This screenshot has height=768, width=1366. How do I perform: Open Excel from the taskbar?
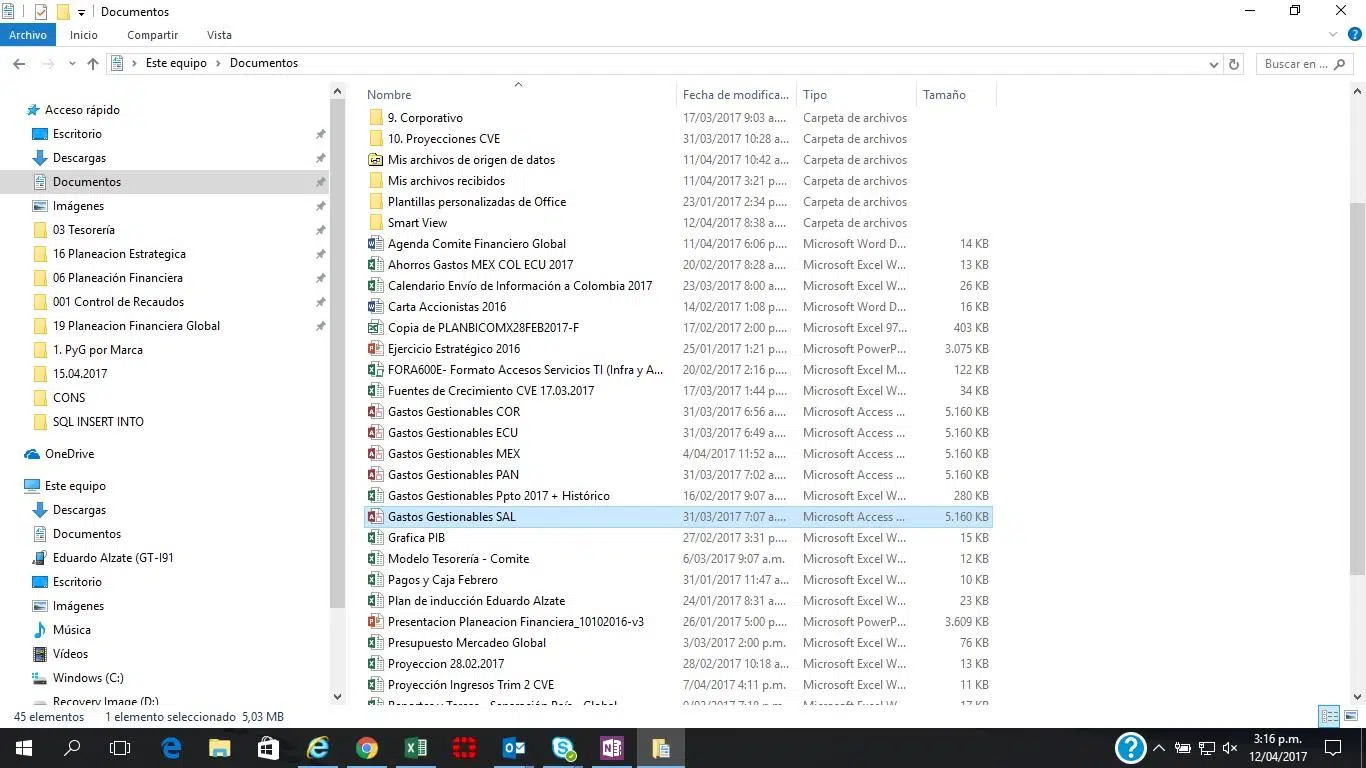tap(416, 748)
